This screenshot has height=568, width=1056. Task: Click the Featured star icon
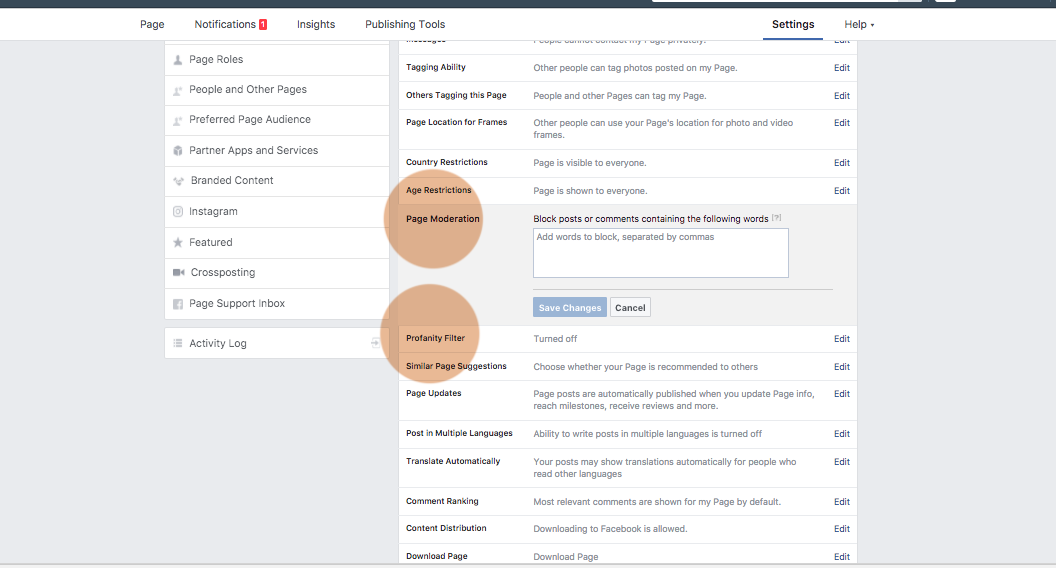[178, 243]
